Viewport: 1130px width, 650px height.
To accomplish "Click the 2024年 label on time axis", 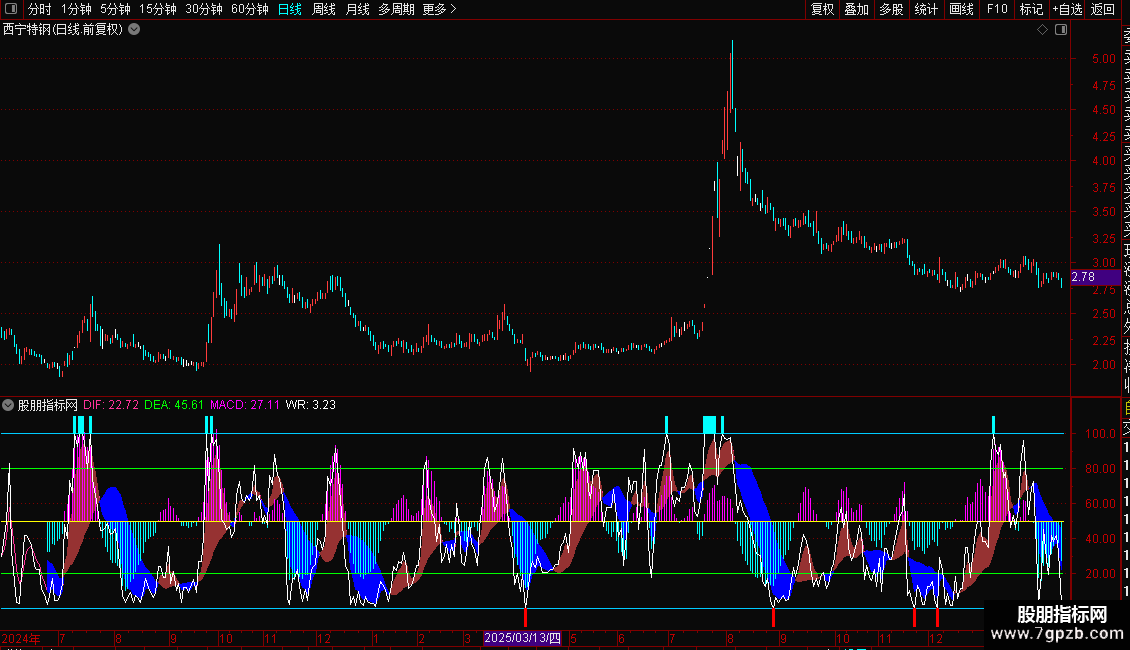I will 21,638.
